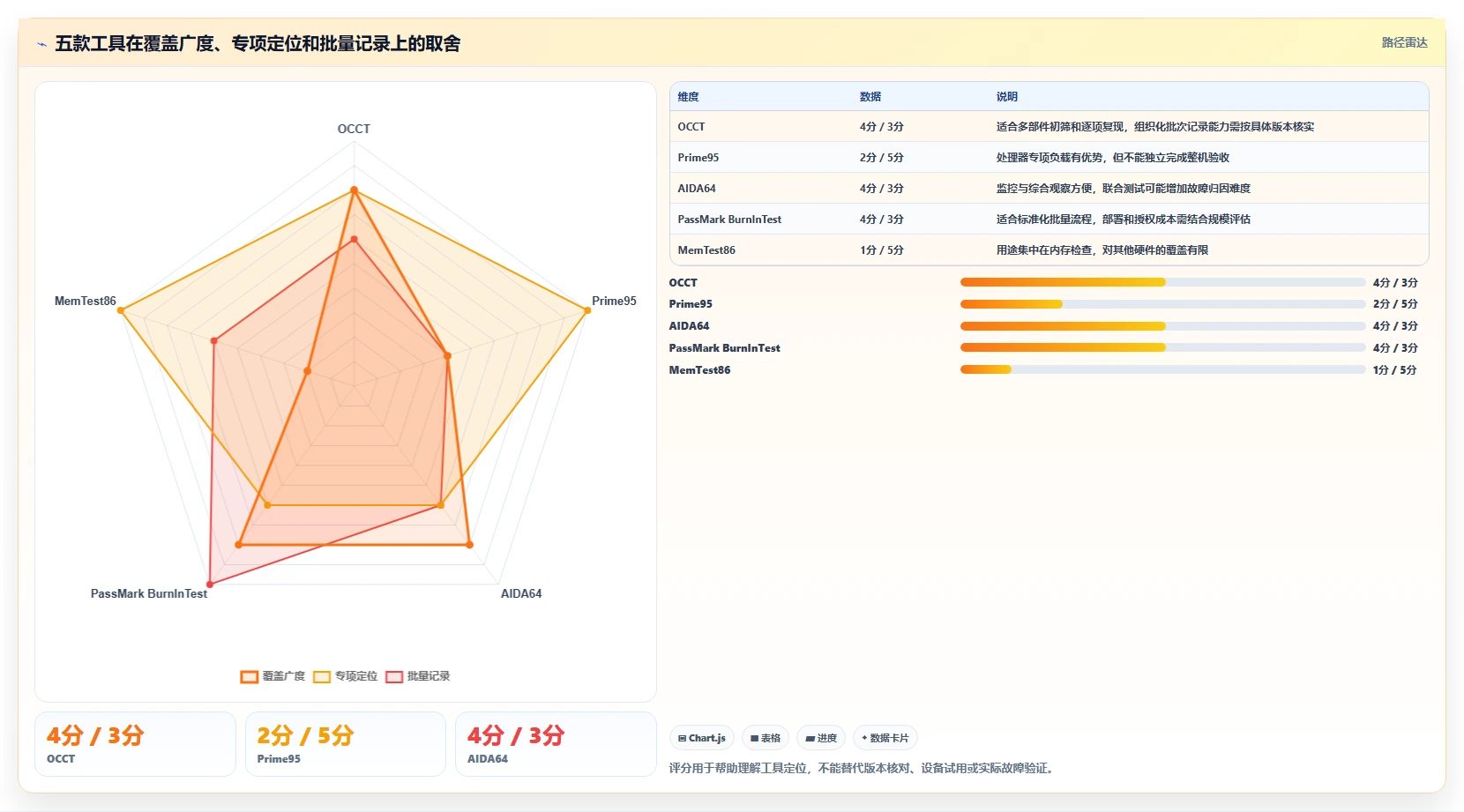
Task: Select the 进度 chip
Action: 821,738
